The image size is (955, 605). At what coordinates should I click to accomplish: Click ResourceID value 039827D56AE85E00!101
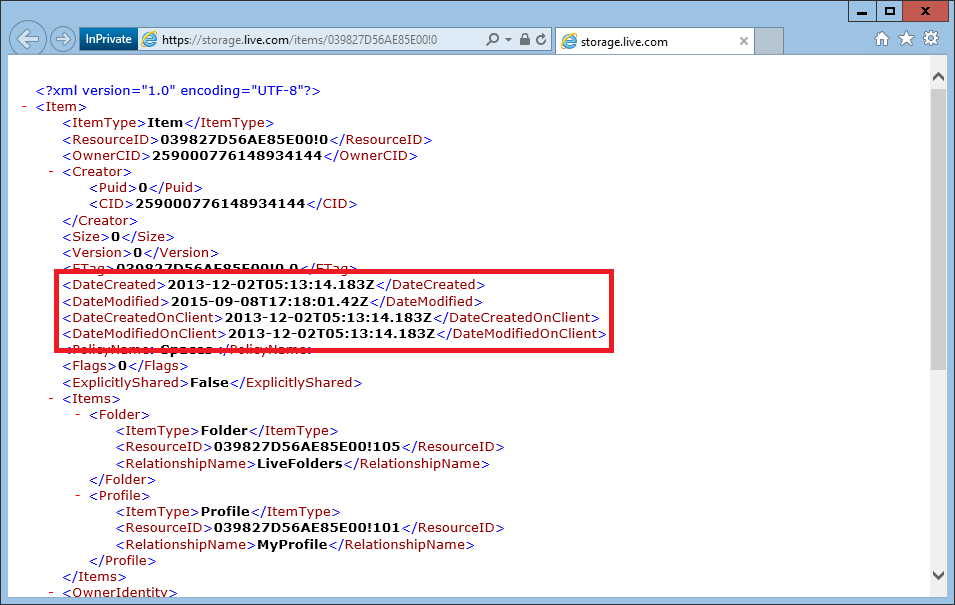307,528
